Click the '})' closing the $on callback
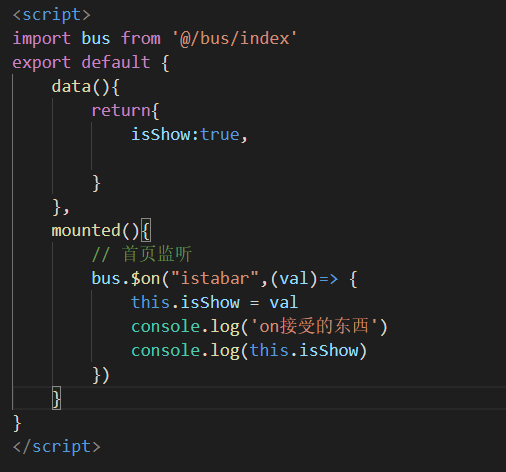The image size is (506, 472). [x=100, y=375]
